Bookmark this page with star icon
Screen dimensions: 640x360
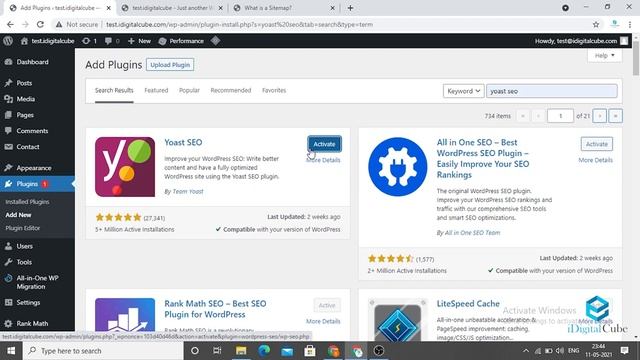pyautogui.click(x=596, y=24)
